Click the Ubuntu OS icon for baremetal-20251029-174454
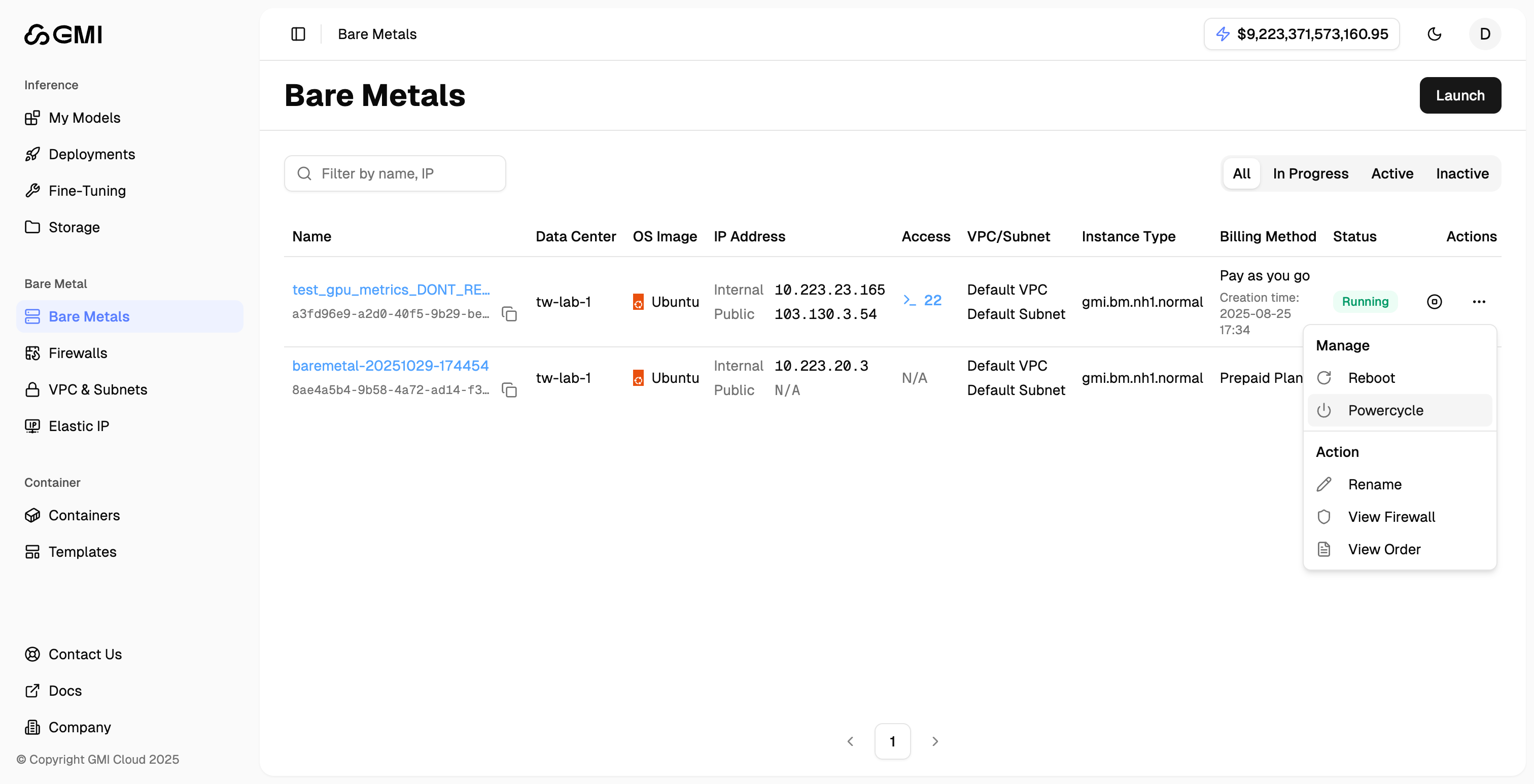The height and width of the screenshot is (784, 1534). click(x=639, y=378)
